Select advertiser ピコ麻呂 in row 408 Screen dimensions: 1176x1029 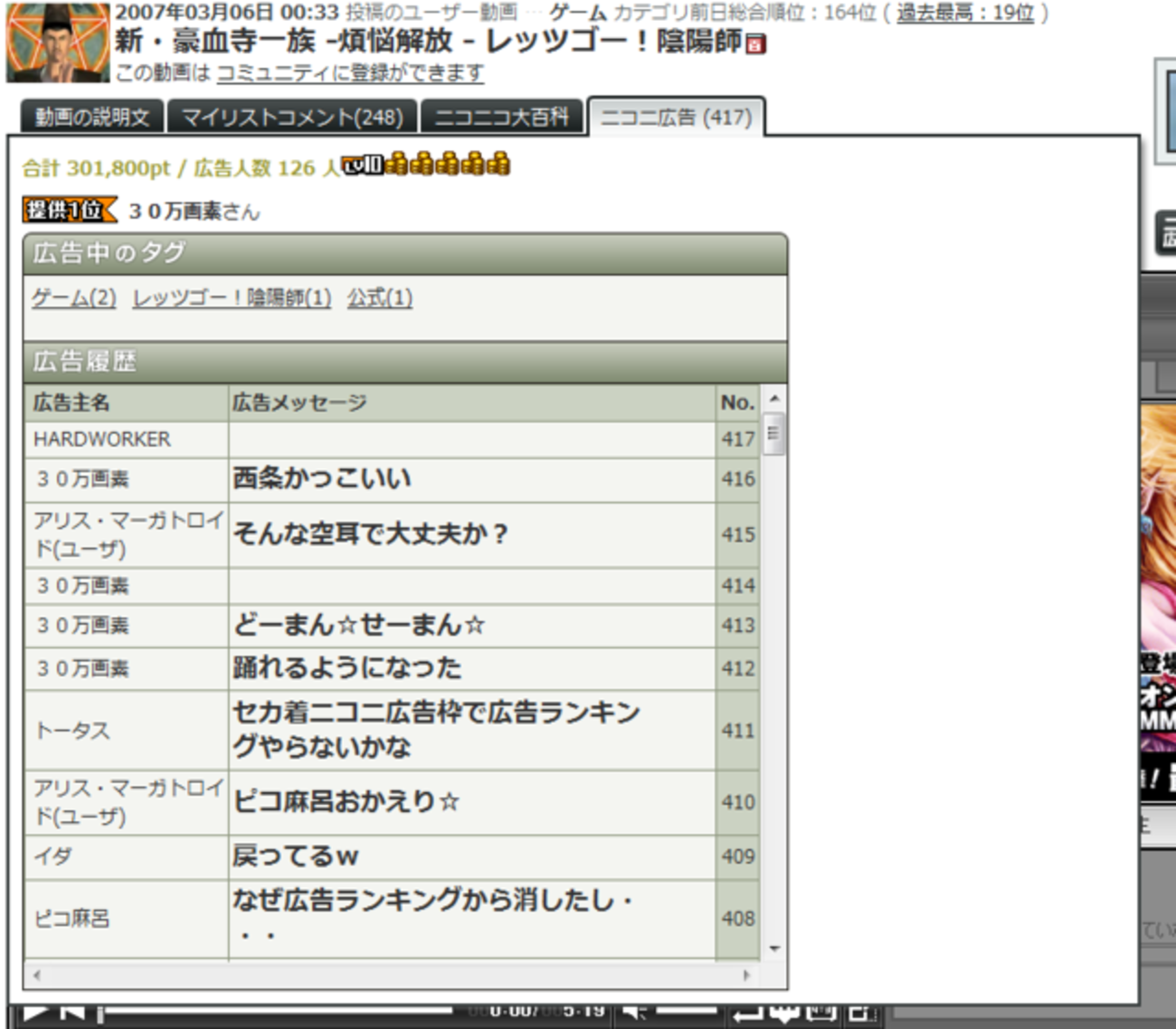[71, 919]
